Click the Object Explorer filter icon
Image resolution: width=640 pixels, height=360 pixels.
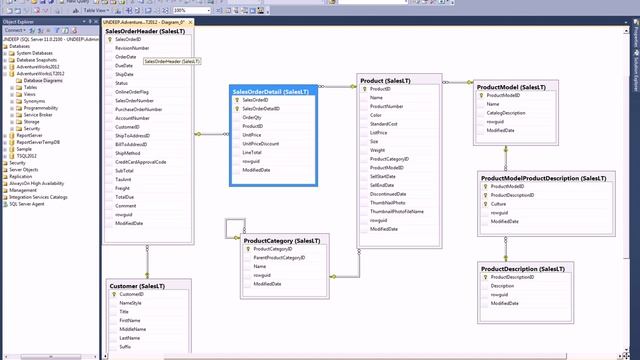click(58, 30)
